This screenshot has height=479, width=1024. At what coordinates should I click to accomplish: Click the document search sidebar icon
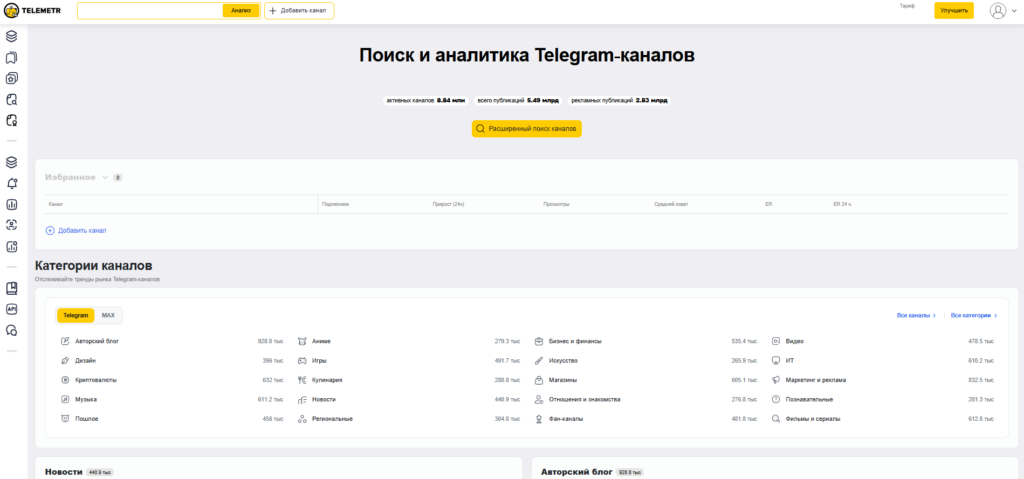coord(11,99)
